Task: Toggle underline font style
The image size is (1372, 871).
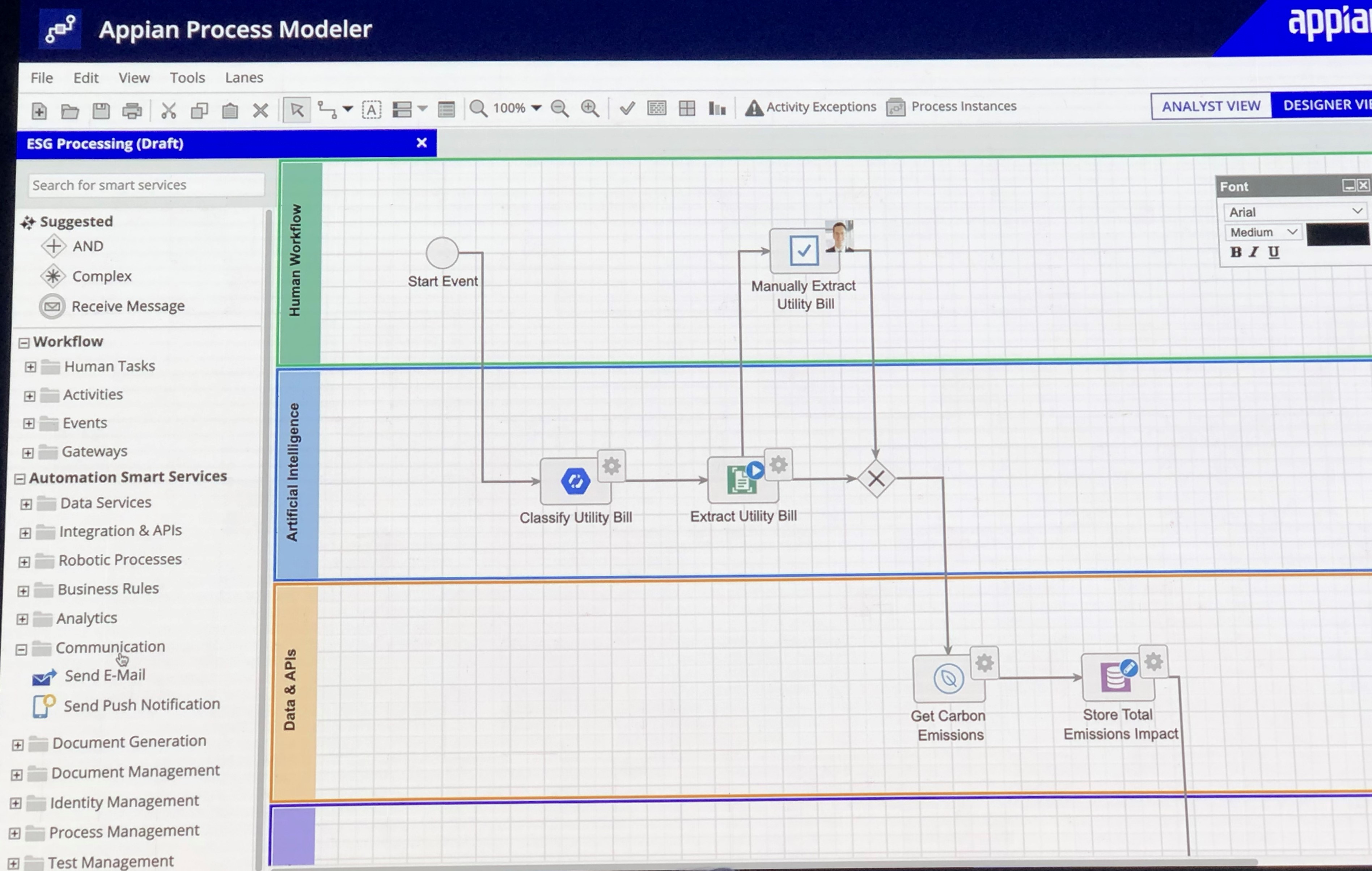Action: pyautogui.click(x=1274, y=252)
